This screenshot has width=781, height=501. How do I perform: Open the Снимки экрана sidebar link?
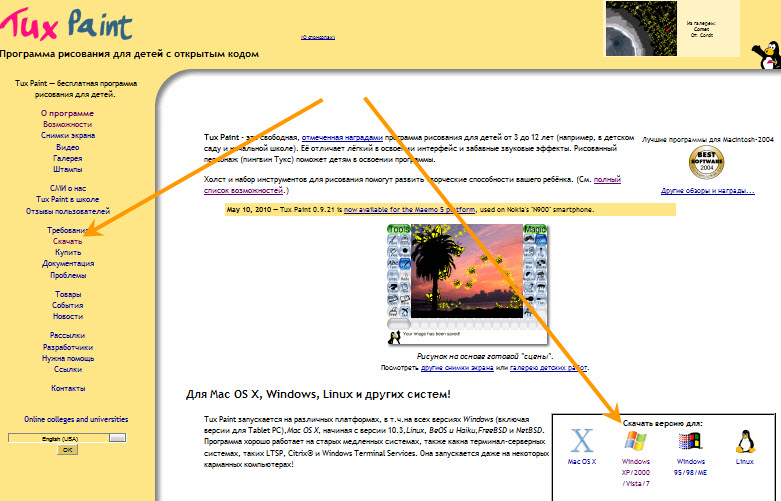68,135
